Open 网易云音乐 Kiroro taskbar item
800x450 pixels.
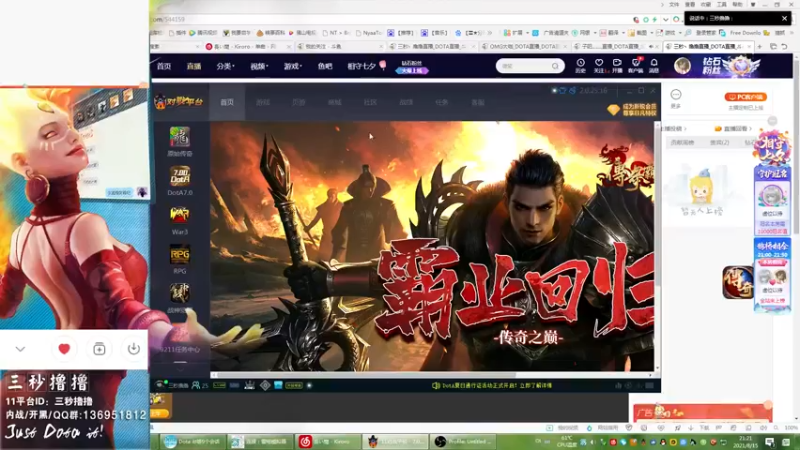[327, 441]
